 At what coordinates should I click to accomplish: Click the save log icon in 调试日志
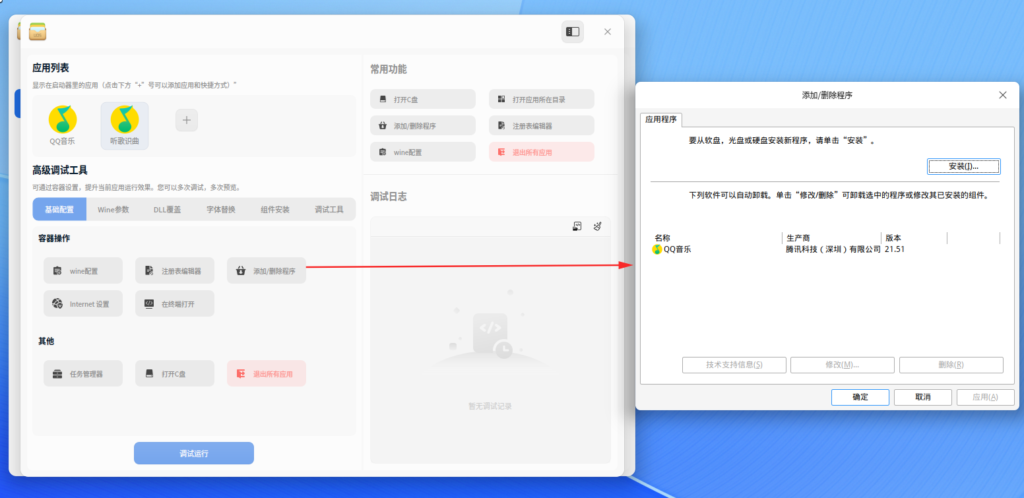pos(577,226)
